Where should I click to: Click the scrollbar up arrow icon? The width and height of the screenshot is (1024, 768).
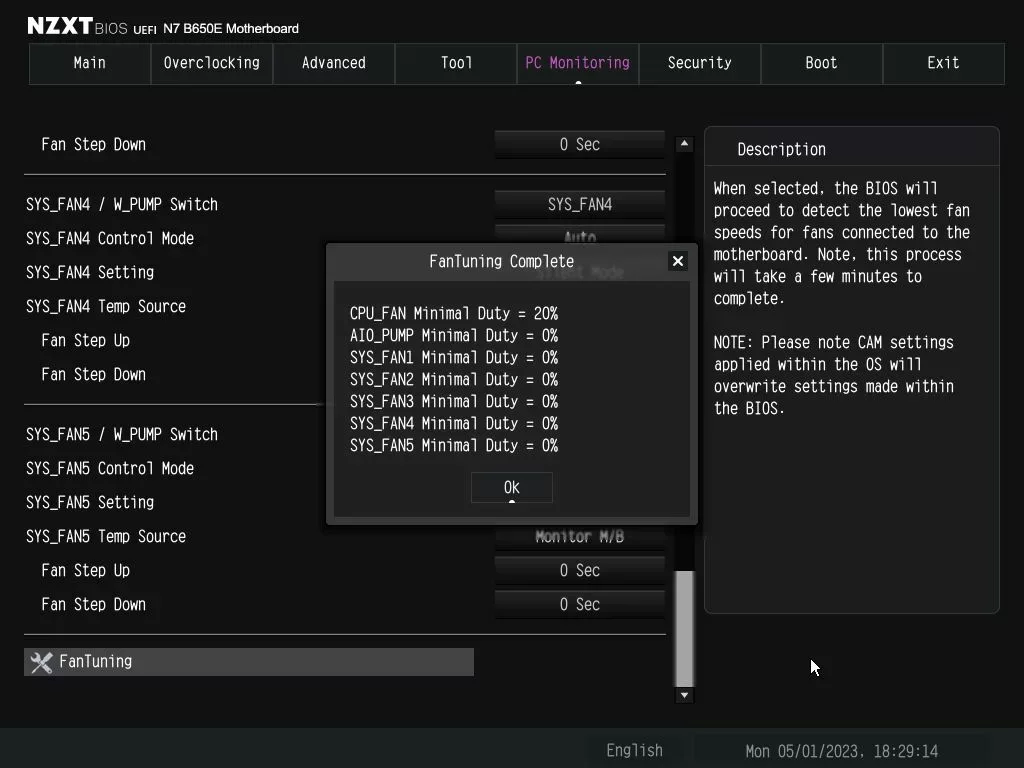click(684, 143)
